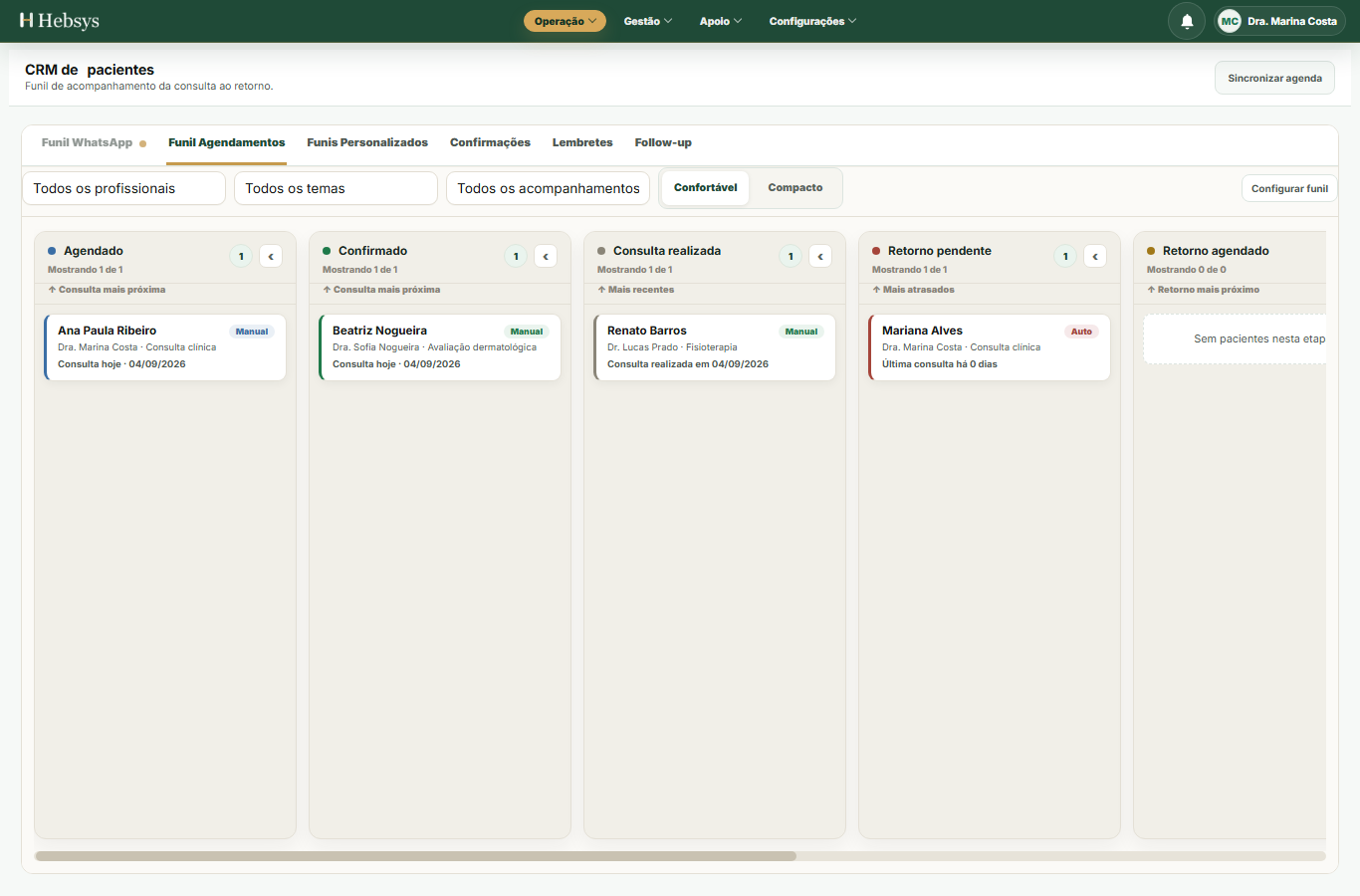This screenshot has height=896, width=1360.
Task: Select the Funil Agendamentos tab
Action: (x=227, y=142)
